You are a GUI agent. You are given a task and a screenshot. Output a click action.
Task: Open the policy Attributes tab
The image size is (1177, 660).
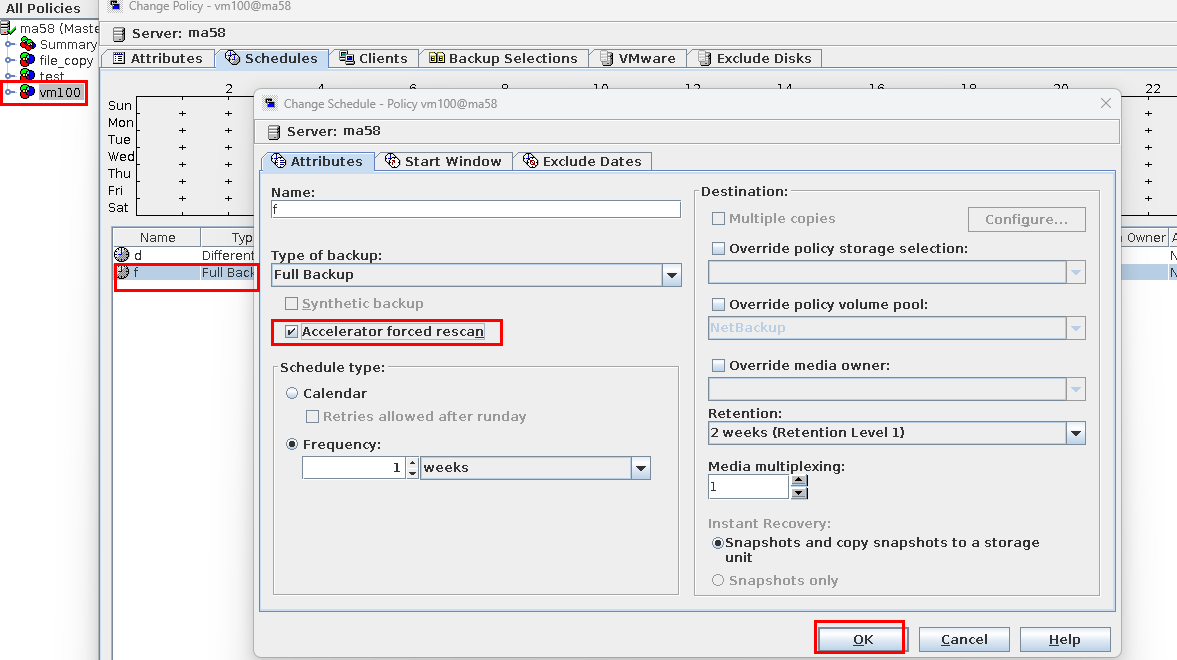[158, 59]
